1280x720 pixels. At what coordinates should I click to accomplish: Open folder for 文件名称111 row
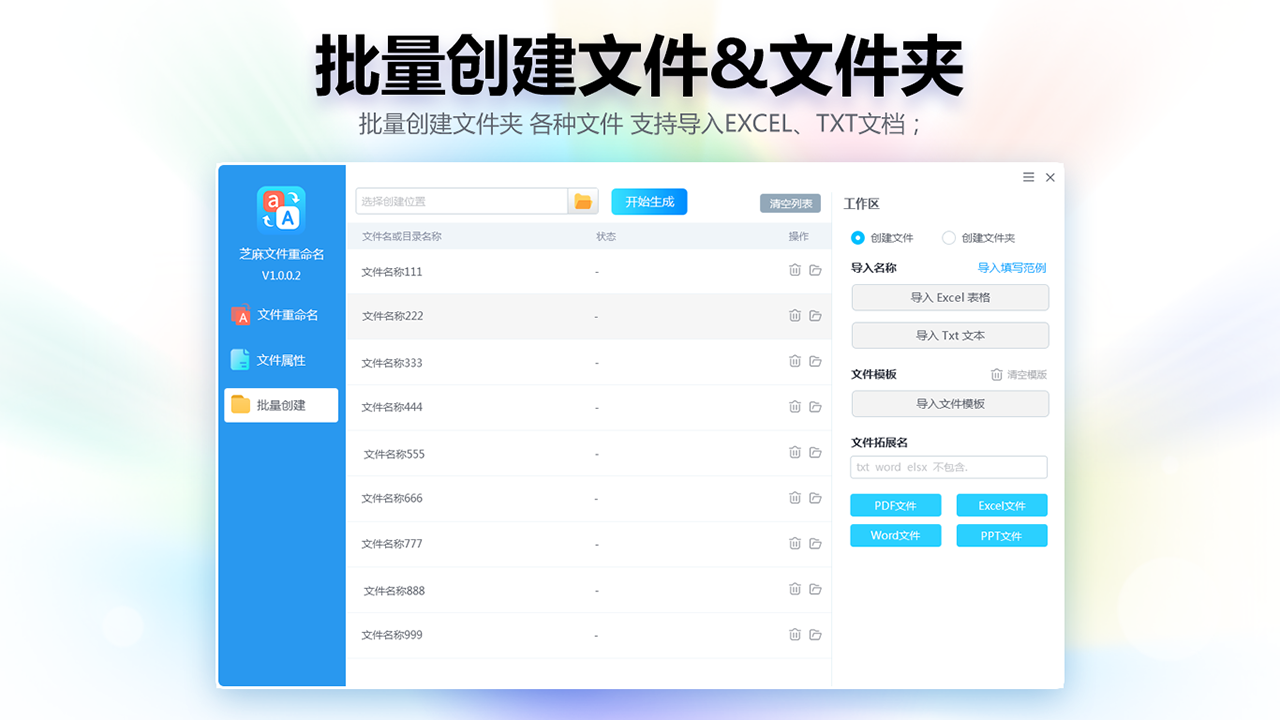pyautogui.click(x=815, y=270)
